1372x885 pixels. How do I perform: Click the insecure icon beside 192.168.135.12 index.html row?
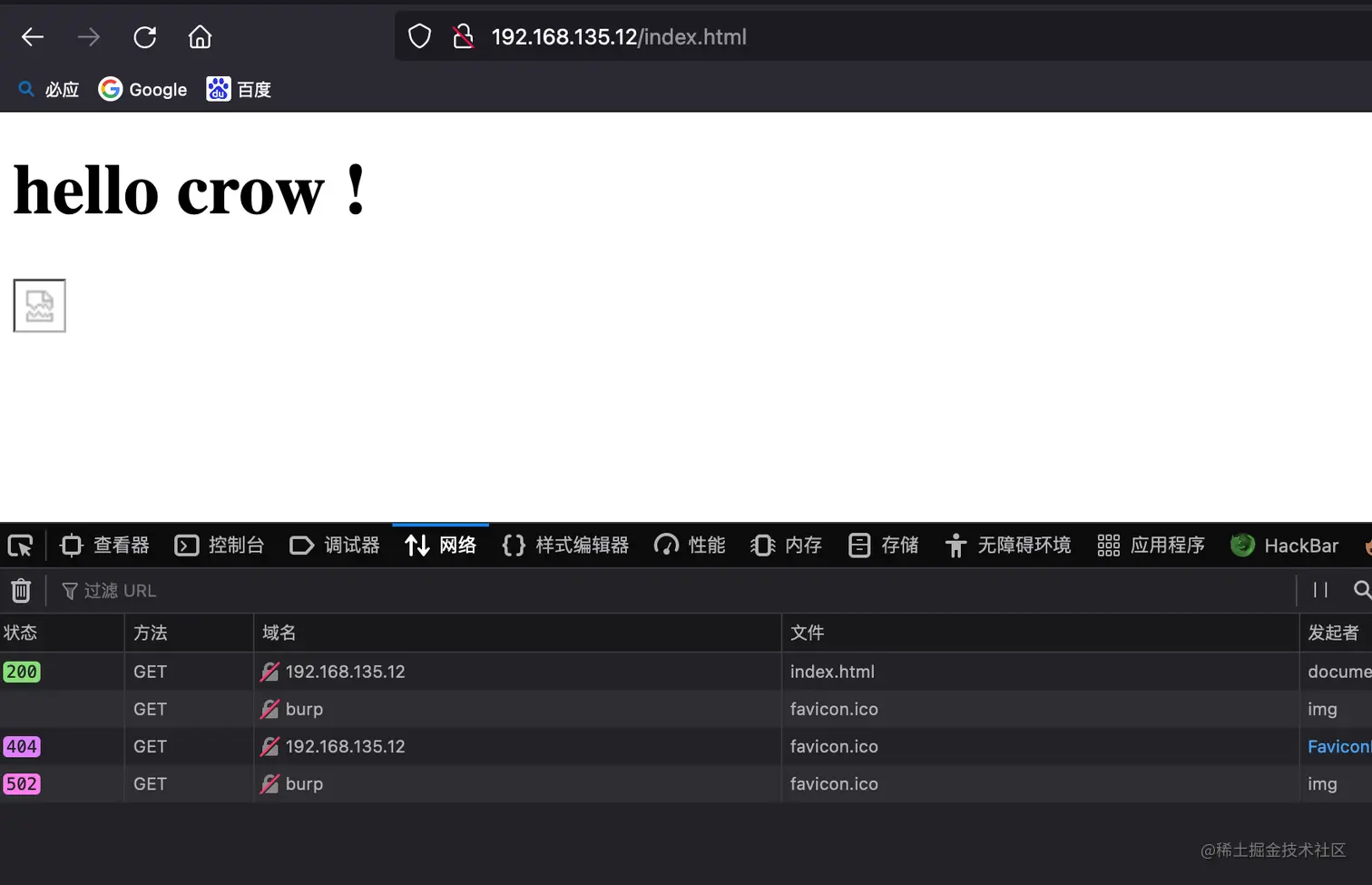coord(269,672)
